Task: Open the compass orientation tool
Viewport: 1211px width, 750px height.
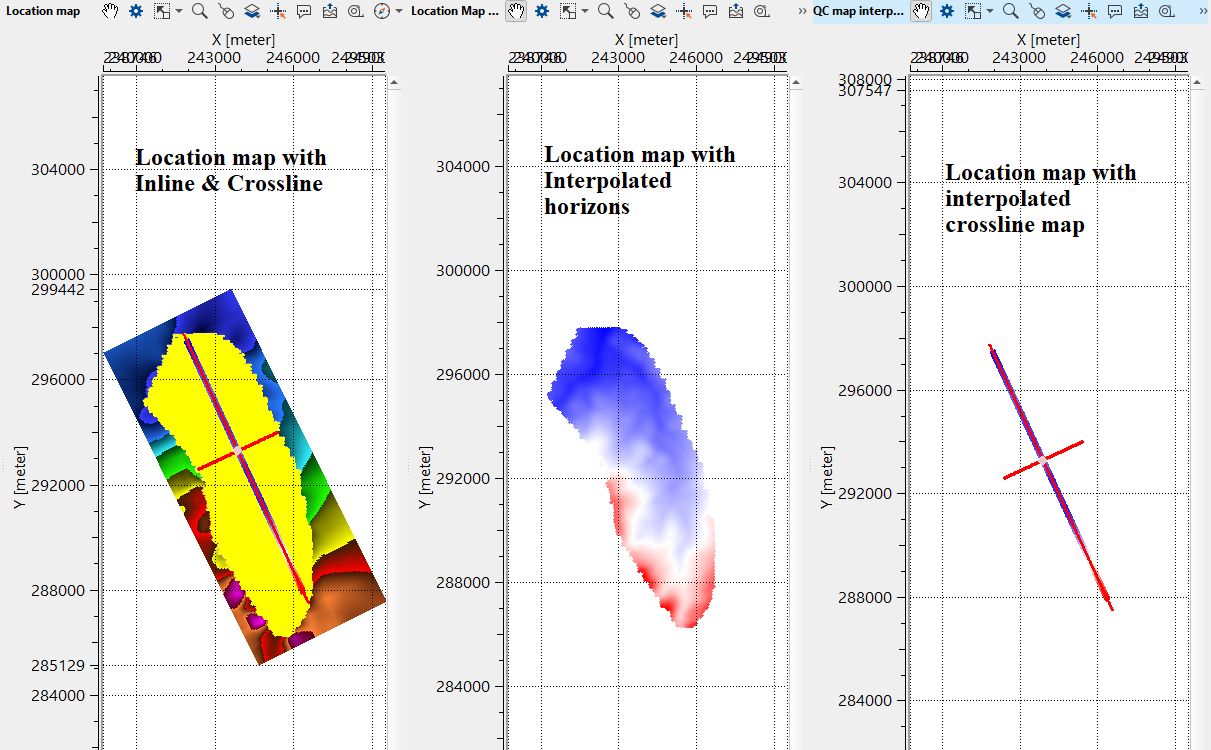Action: coord(382,11)
